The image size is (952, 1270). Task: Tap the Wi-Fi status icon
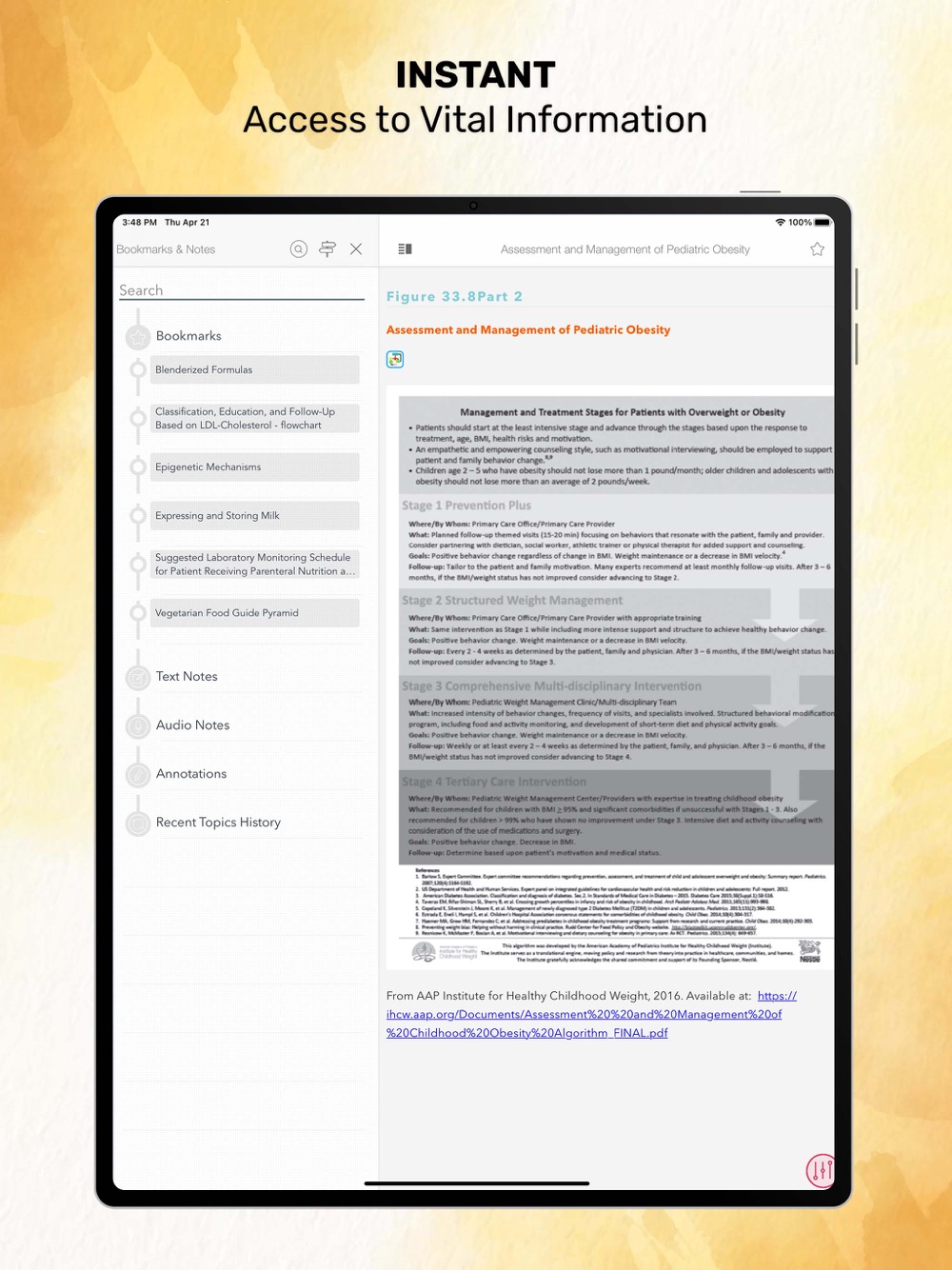781,223
